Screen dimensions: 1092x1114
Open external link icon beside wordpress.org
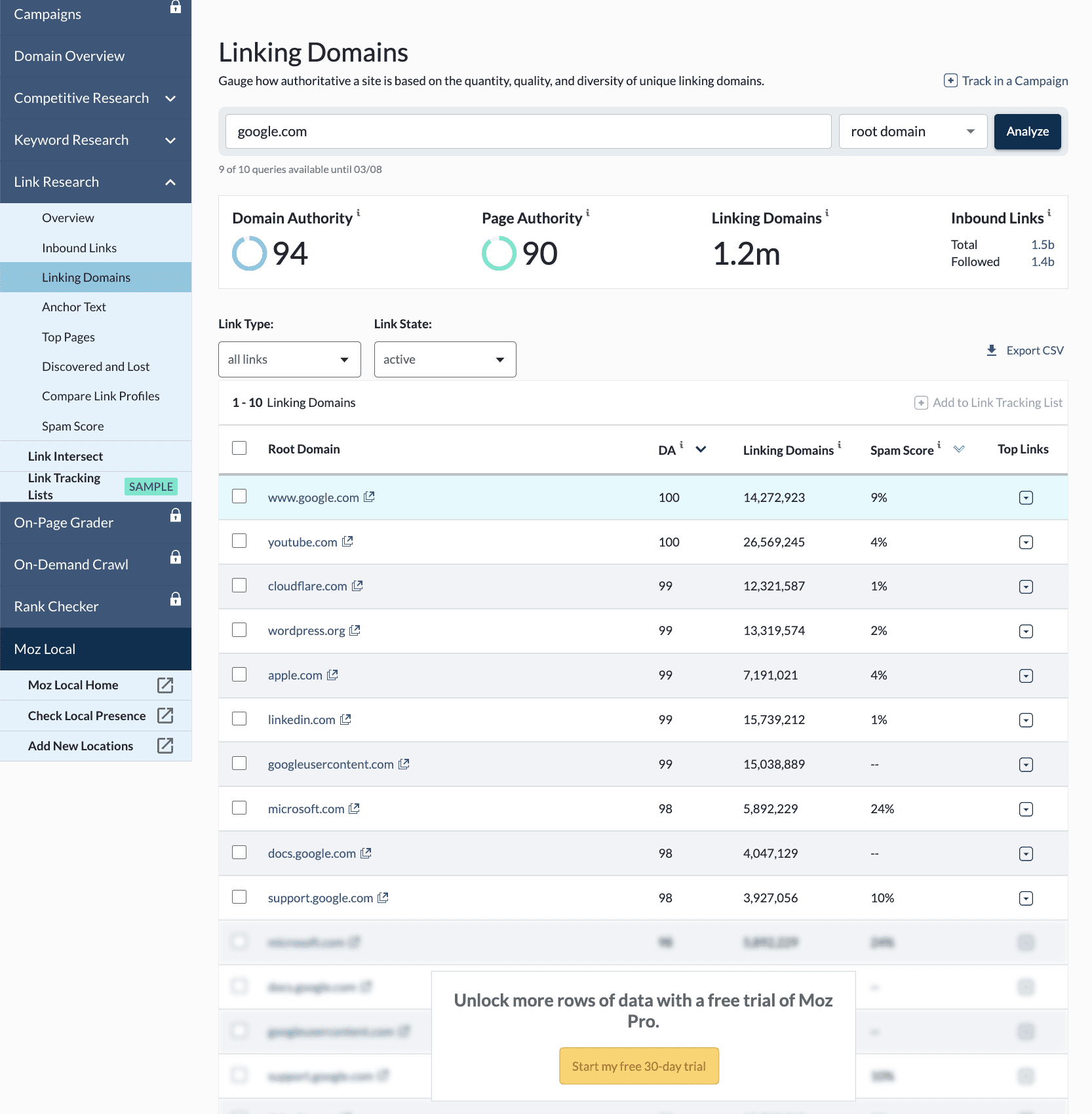(355, 630)
